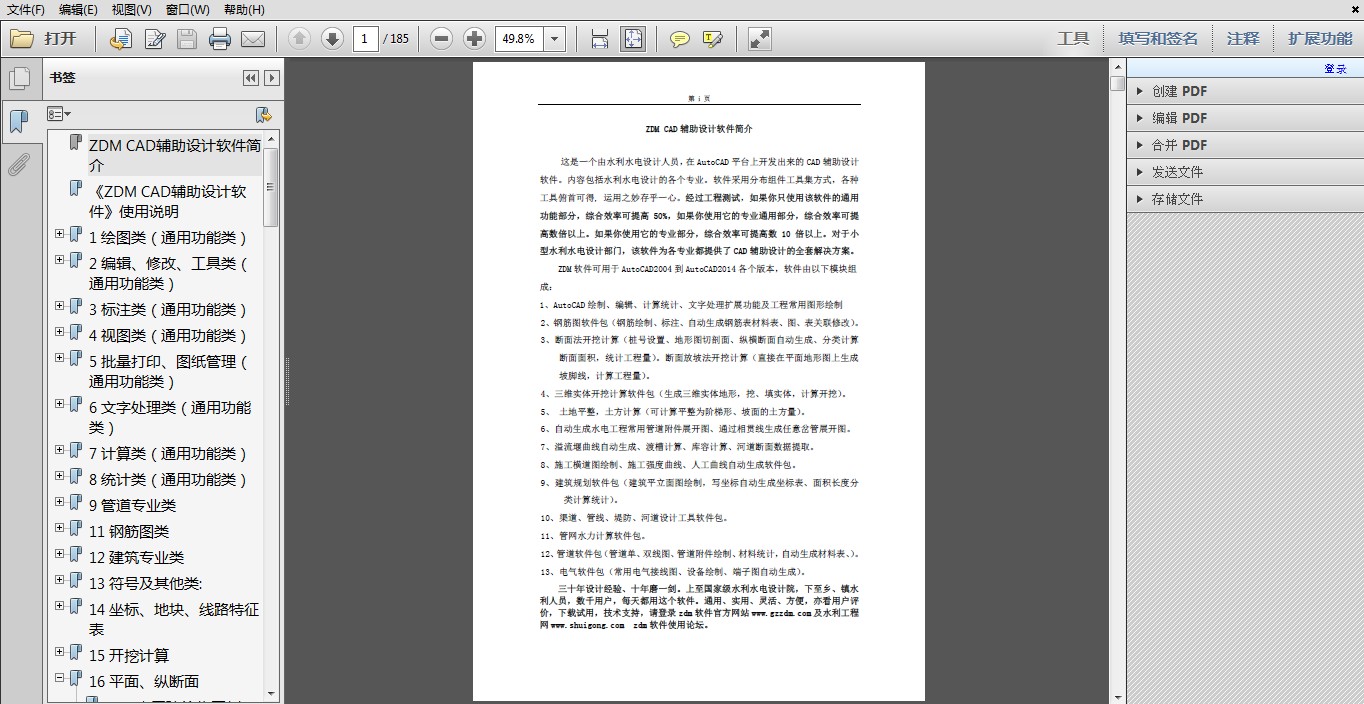Click the Create PDF toolbar icon
This screenshot has width=1364, height=704.
click(x=120, y=39)
